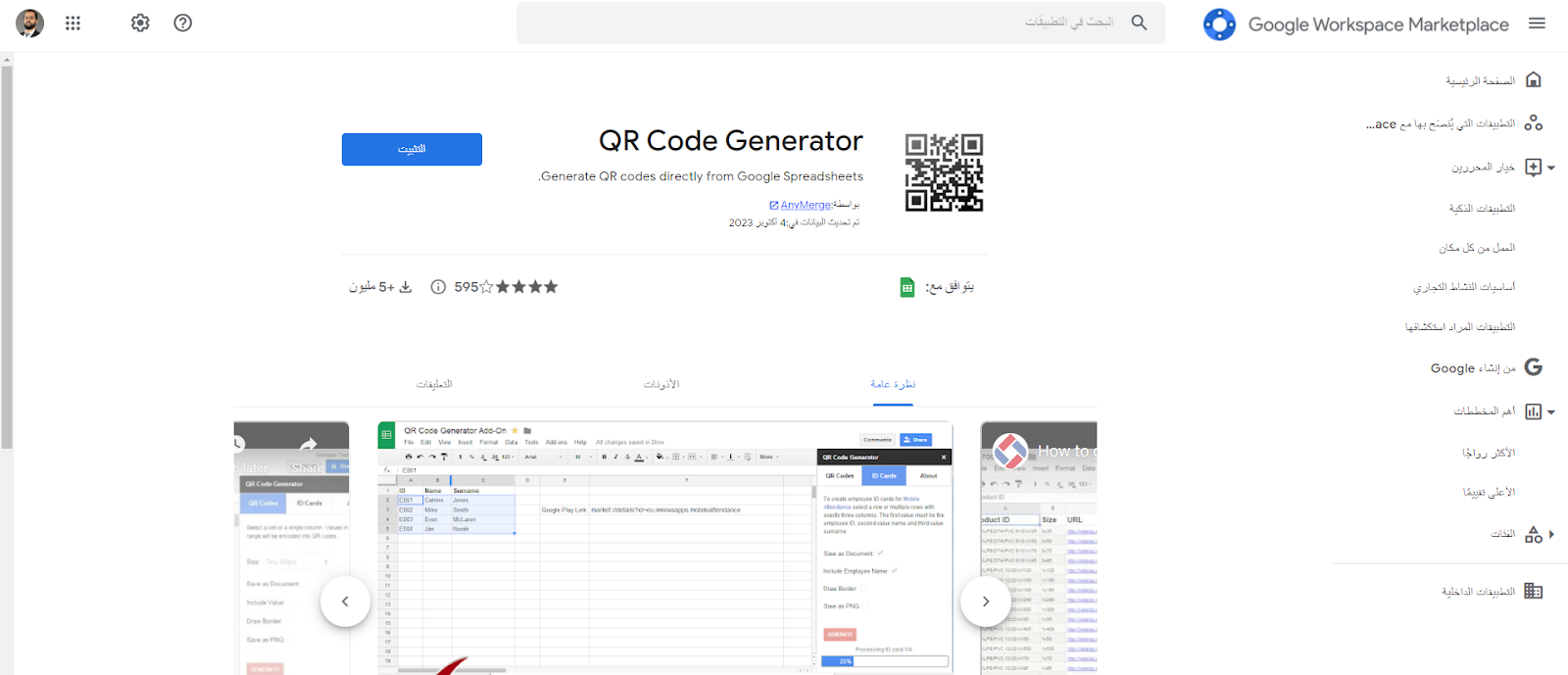The height and width of the screenshot is (675, 1568).
Task: Open the account profile avatar
Action: 30,23
